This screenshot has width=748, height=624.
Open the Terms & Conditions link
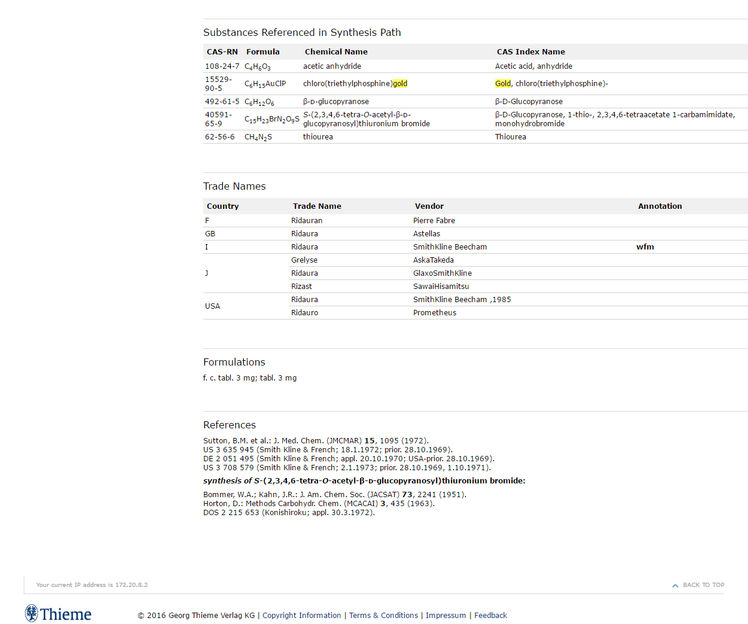[383, 615]
